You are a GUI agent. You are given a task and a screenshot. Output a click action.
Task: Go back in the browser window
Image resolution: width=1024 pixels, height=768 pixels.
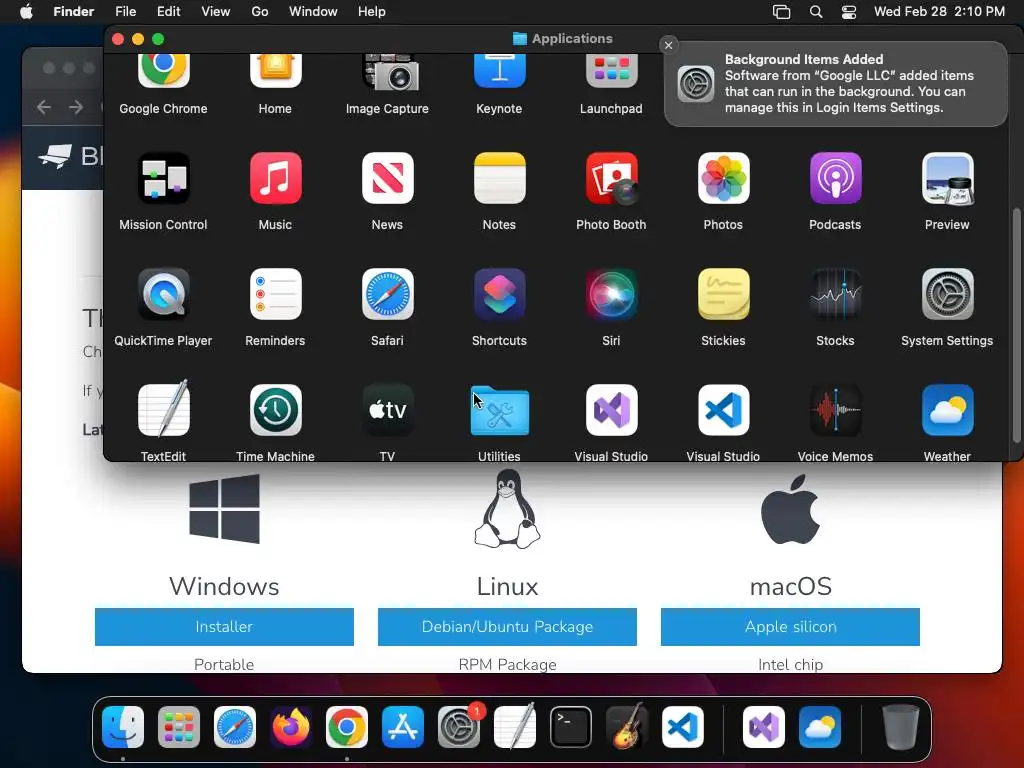[44, 107]
